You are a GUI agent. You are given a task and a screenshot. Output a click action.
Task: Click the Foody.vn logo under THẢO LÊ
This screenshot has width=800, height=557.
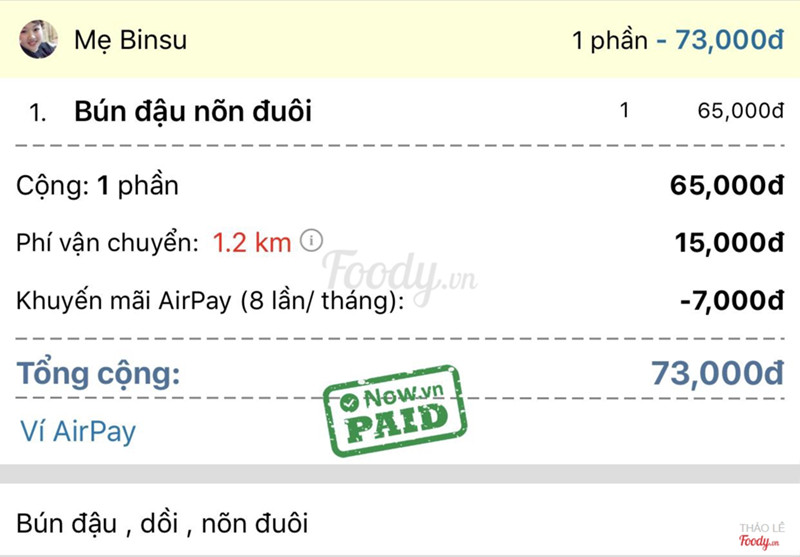[x=758, y=541]
